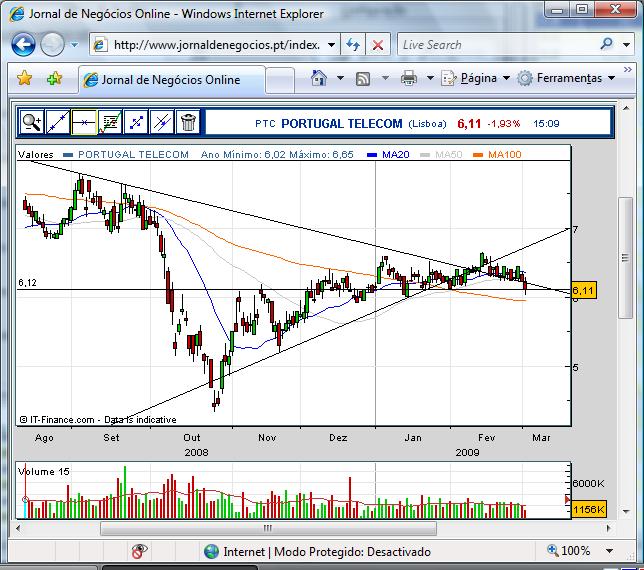Click the Internet protected mode status text

pos(327,552)
